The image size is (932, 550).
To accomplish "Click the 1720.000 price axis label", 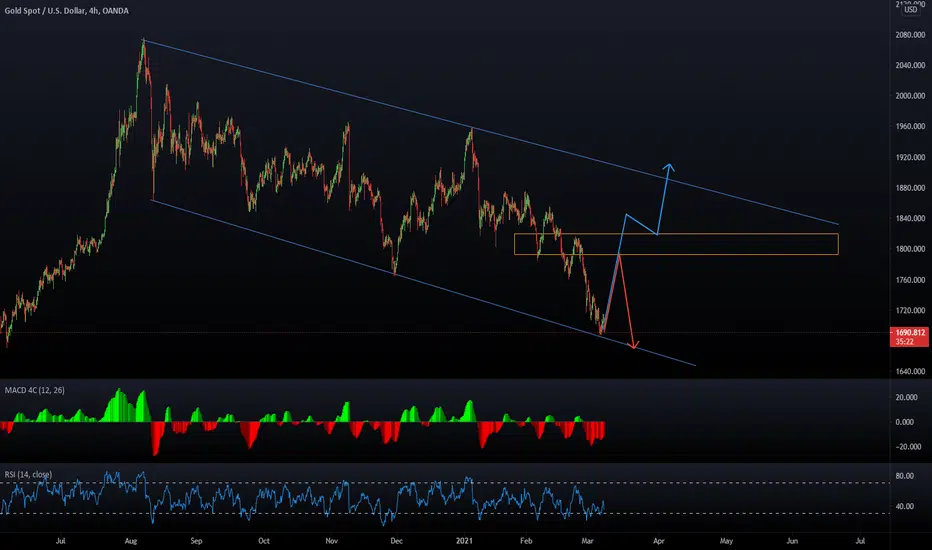I will [x=910, y=310].
